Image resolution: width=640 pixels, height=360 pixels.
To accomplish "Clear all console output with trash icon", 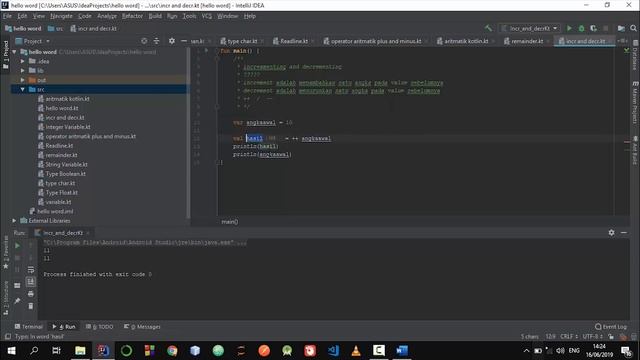I will (x=31, y=306).
